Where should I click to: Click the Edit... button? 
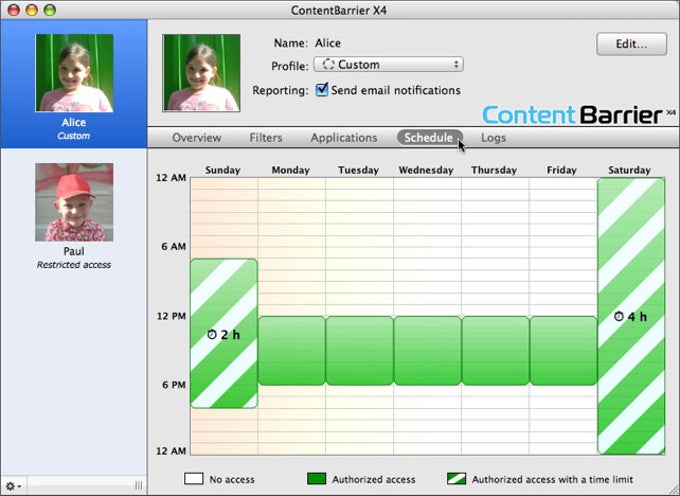tap(631, 44)
